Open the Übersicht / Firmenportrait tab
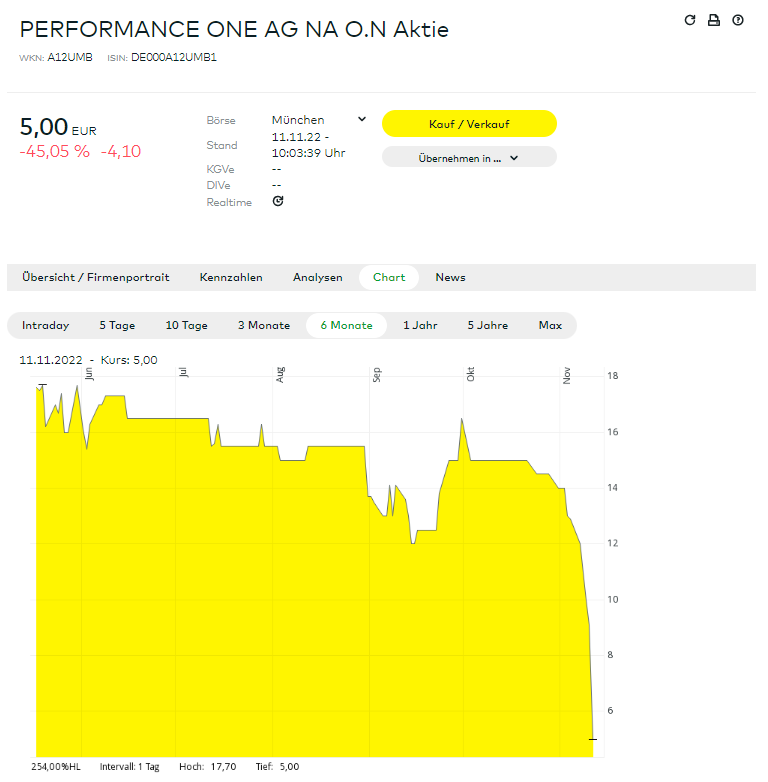The image size is (768, 782). point(96,277)
